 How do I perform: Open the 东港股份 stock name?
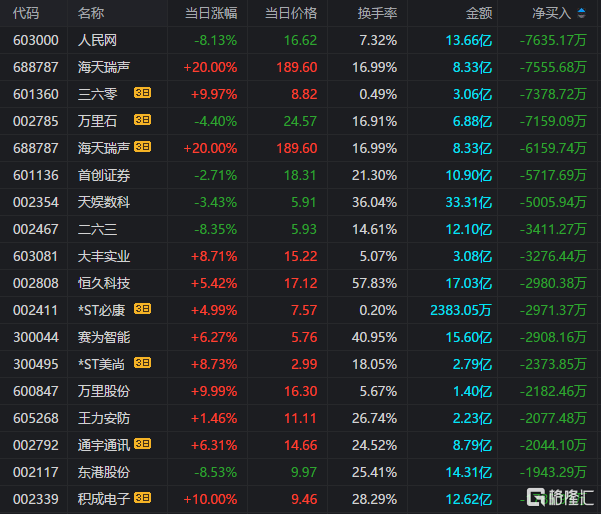point(104,472)
